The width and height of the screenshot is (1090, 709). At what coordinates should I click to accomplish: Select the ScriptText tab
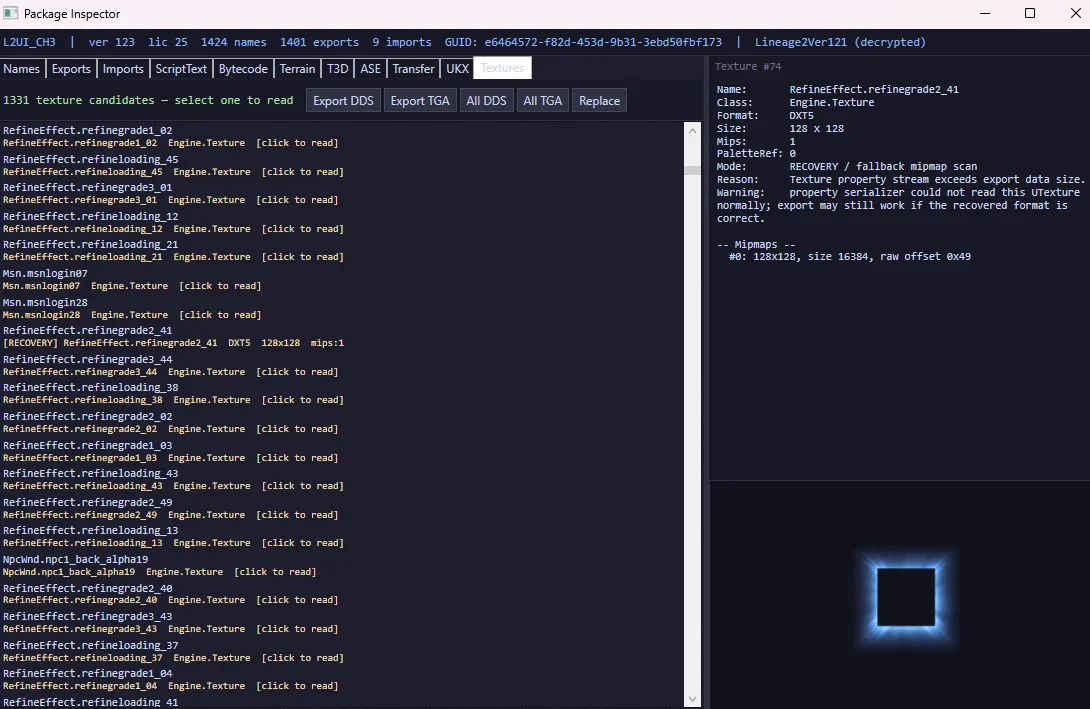coord(181,69)
